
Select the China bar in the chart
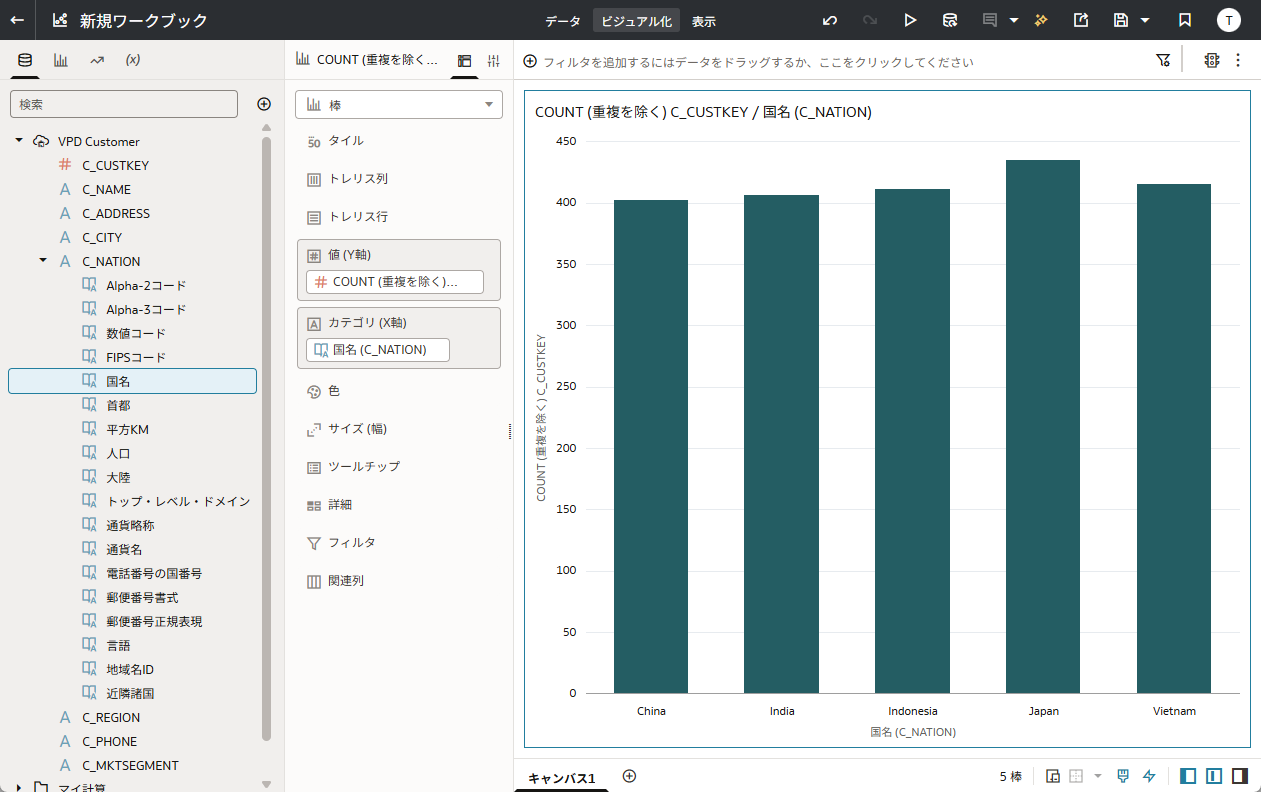click(651, 447)
